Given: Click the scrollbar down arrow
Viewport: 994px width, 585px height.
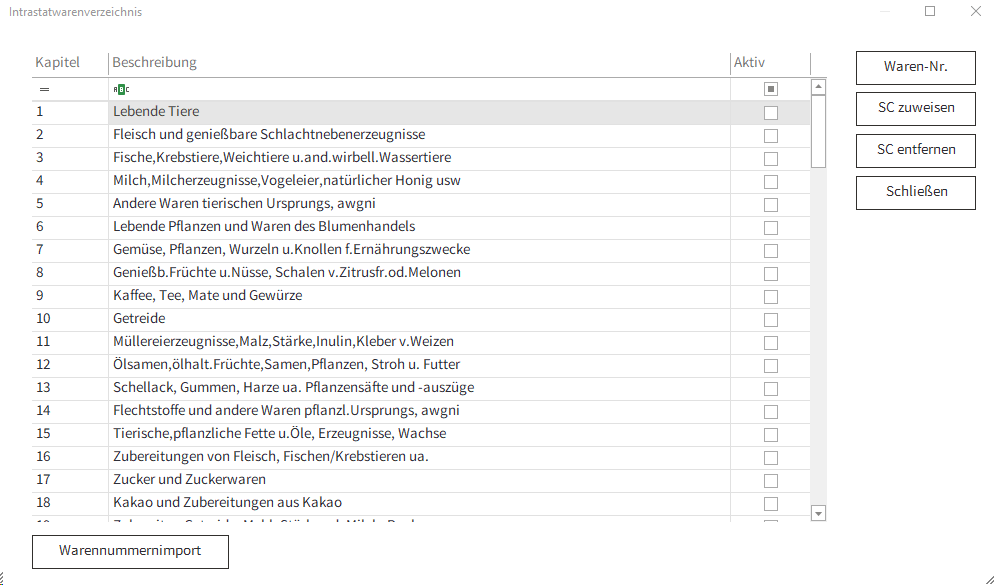Looking at the screenshot, I should coord(818,512).
